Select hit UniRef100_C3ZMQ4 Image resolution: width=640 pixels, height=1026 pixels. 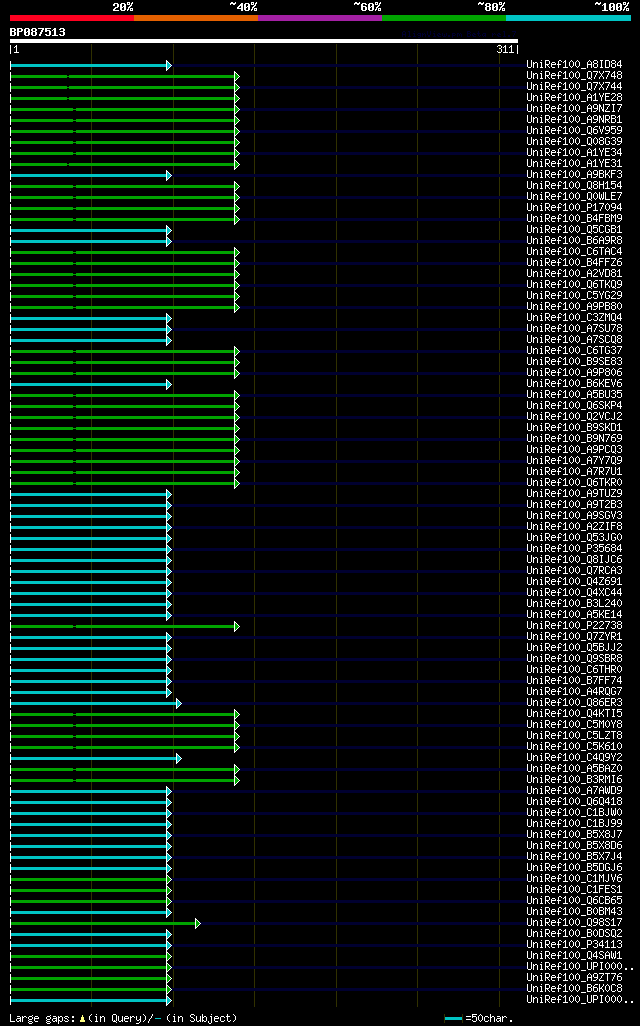click(574, 317)
